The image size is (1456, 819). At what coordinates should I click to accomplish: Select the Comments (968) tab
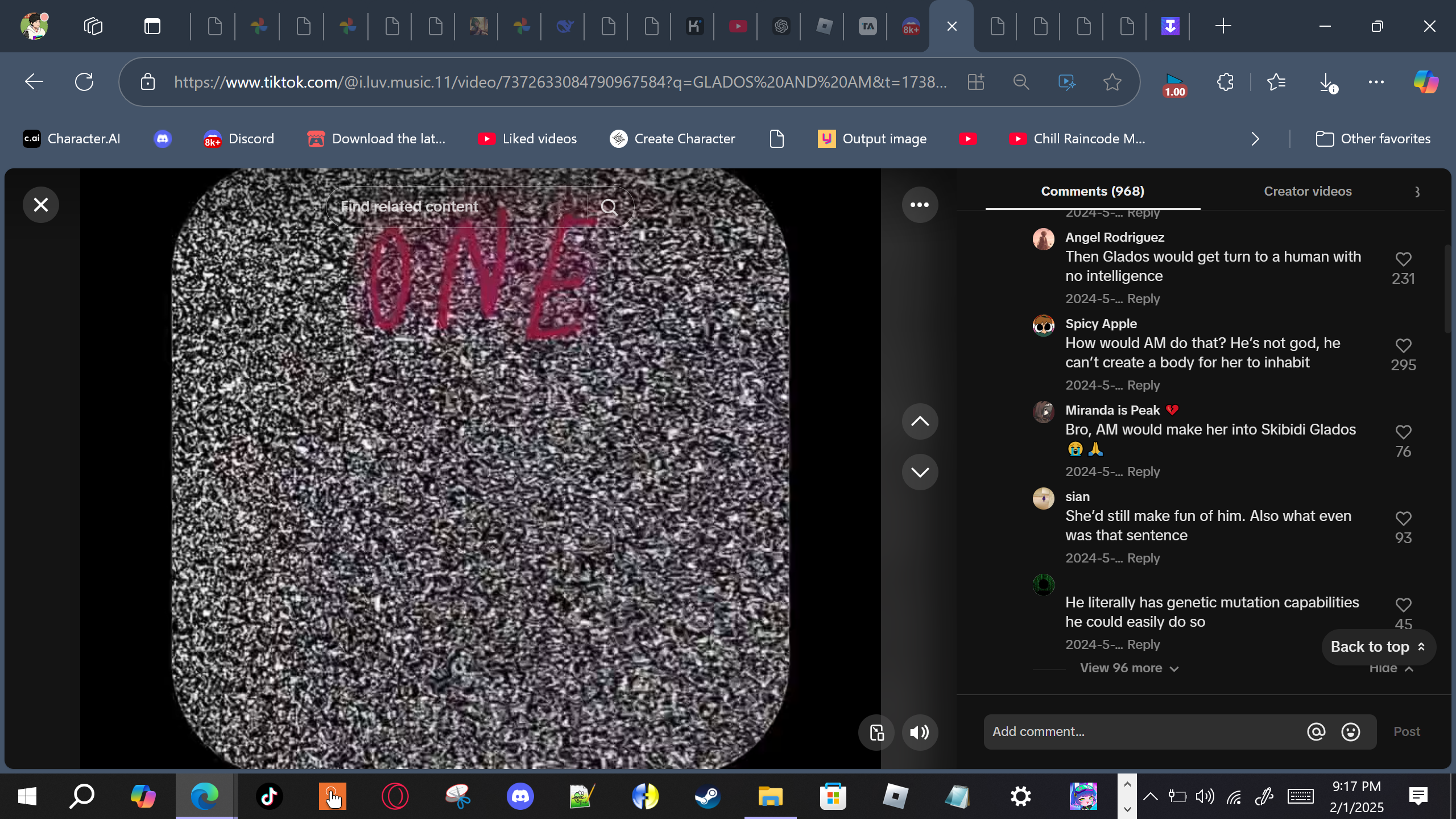[x=1093, y=191]
